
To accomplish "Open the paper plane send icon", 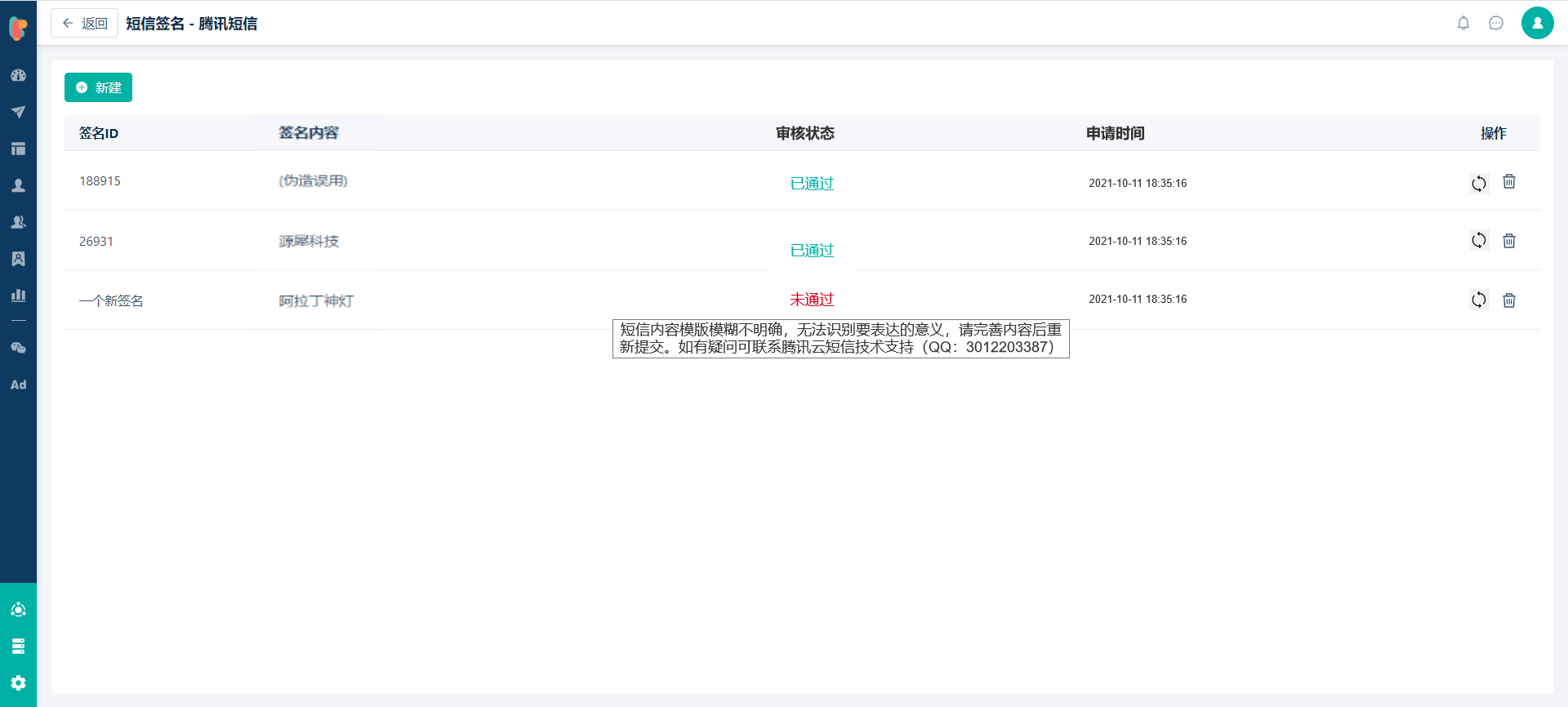I will pyautogui.click(x=18, y=112).
